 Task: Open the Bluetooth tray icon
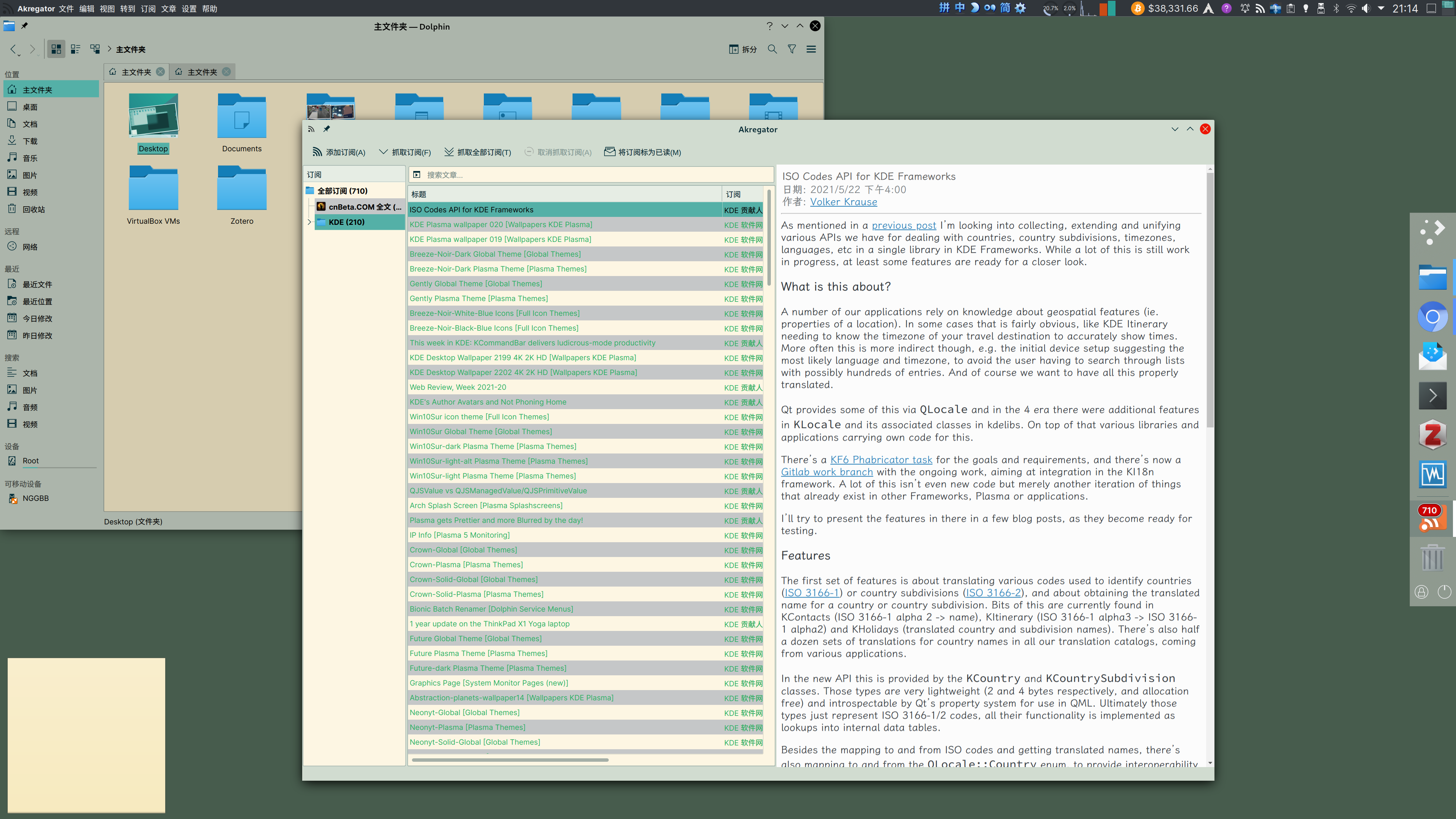tap(1336, 8)
